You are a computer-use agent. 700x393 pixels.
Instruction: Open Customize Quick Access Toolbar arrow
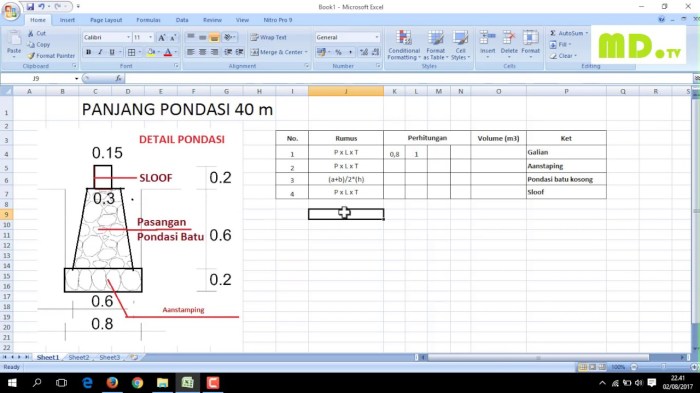[78, 7]
